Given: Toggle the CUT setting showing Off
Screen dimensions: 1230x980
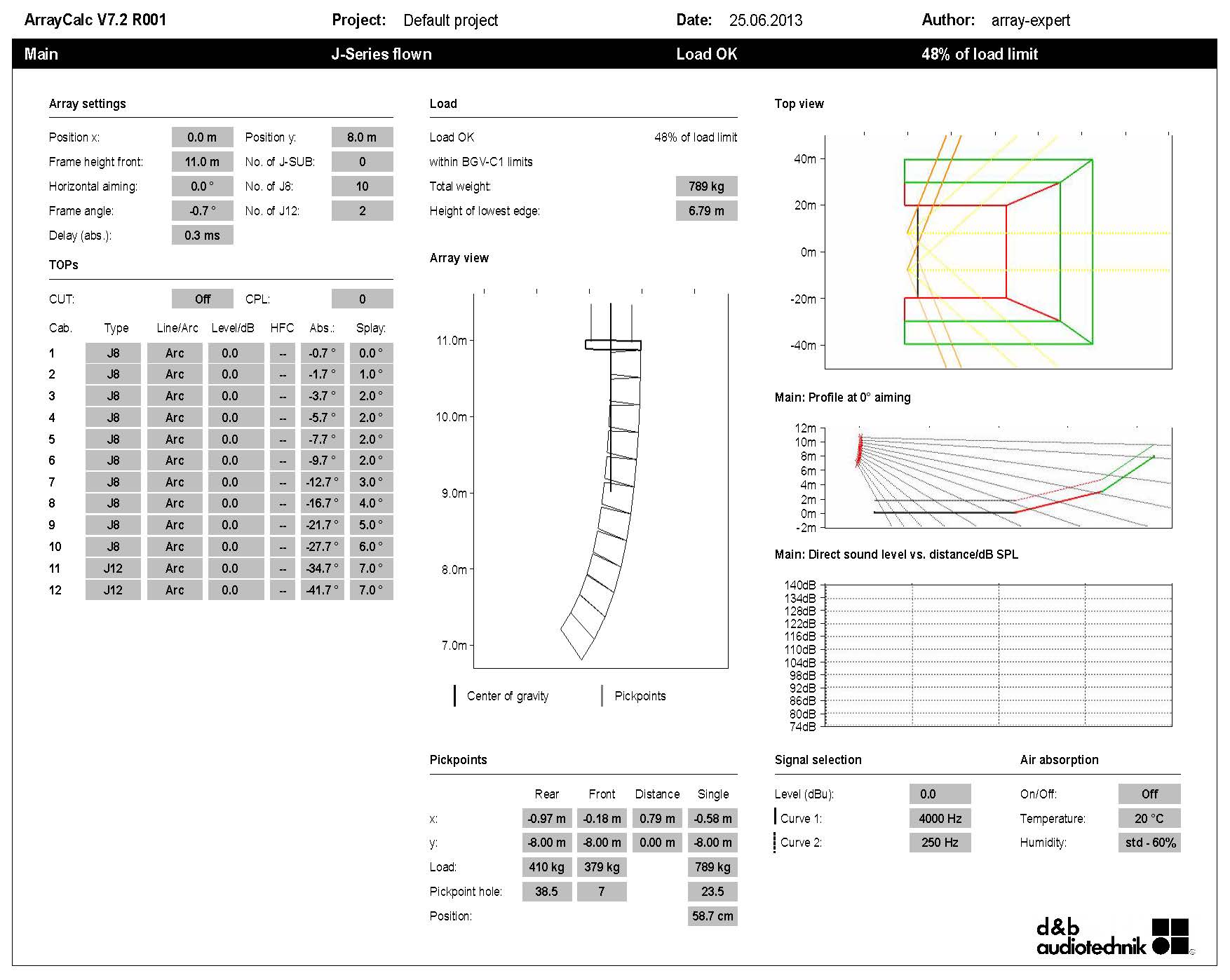Looking at the screenshot, I should pos(202,299).
